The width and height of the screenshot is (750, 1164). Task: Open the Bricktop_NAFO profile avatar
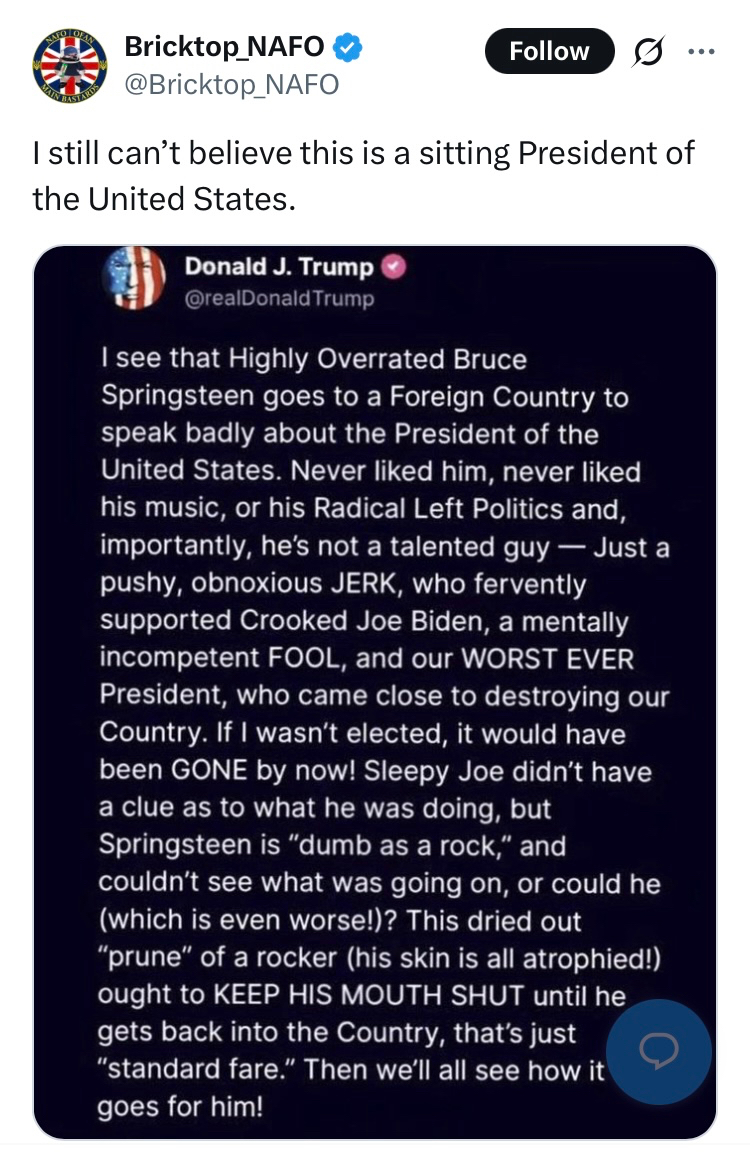[x=68, y=67]
